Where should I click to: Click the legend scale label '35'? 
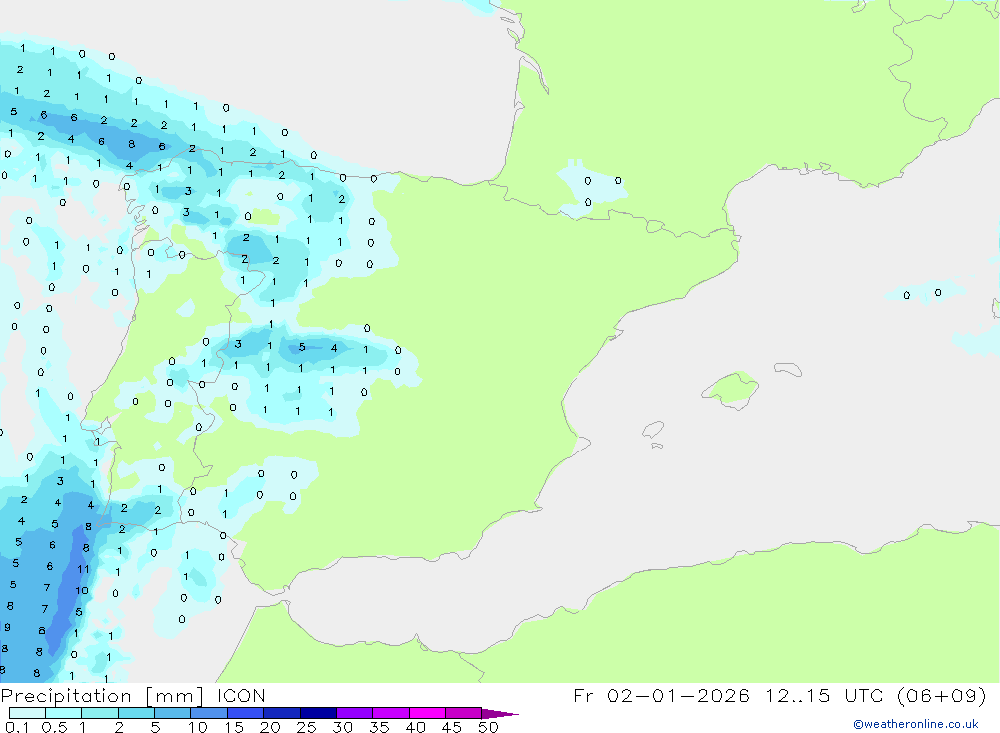click(x=379, y=727)
